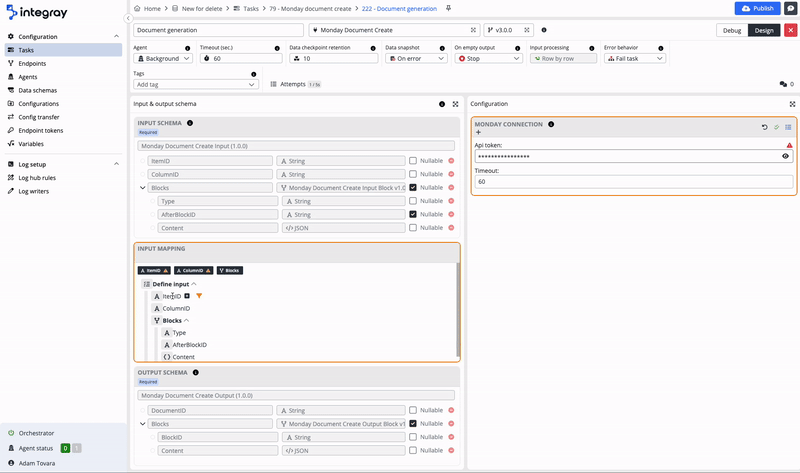The width and height of the screenshot is (800, 473).
Task: Collapse the Define input tree node
Action: 194,284
